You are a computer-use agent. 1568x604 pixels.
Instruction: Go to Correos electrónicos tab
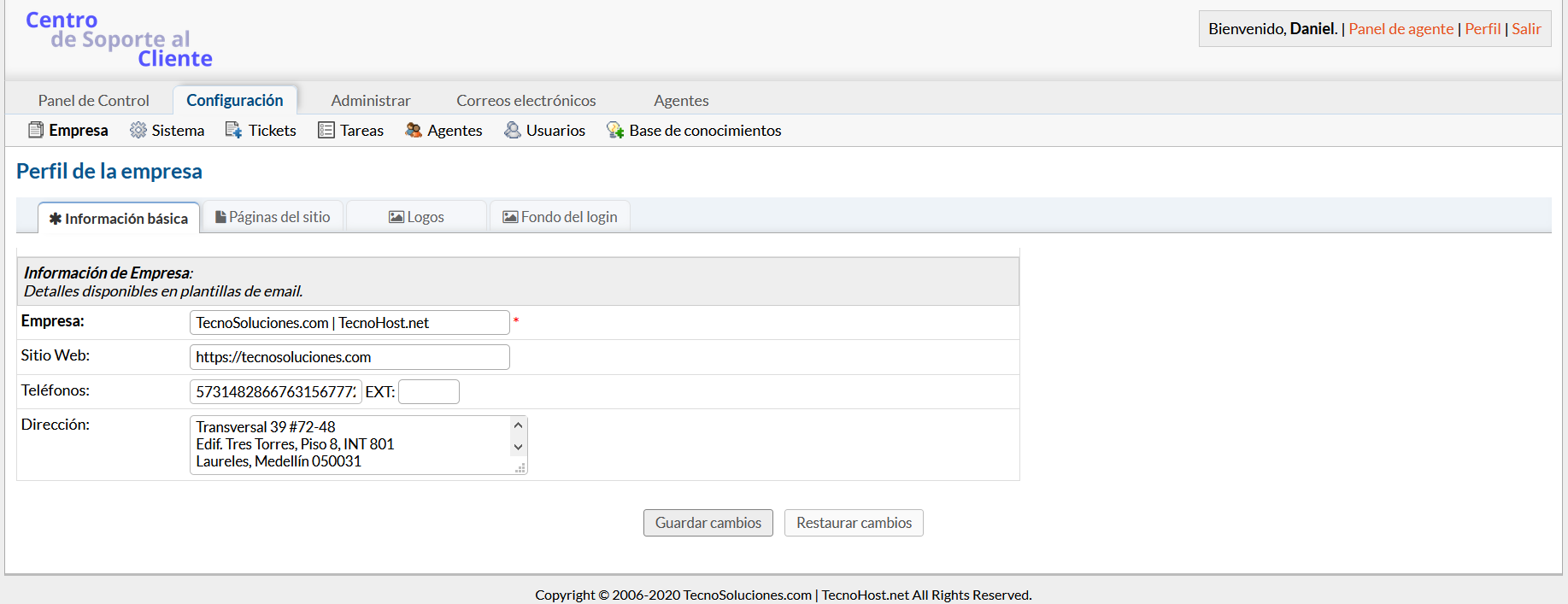coord(526,101)
